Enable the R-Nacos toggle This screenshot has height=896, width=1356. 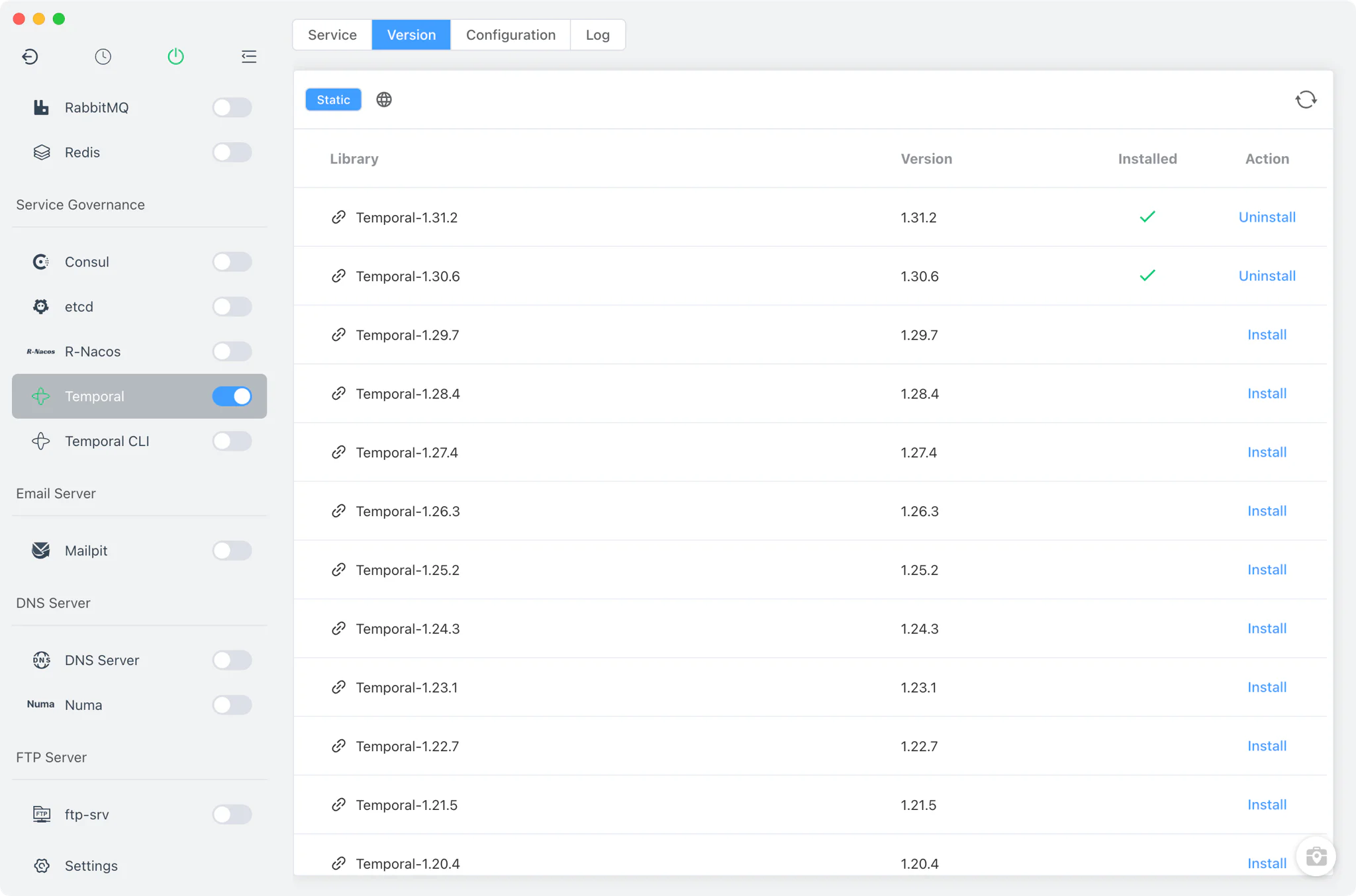click(x=232, y=351)
